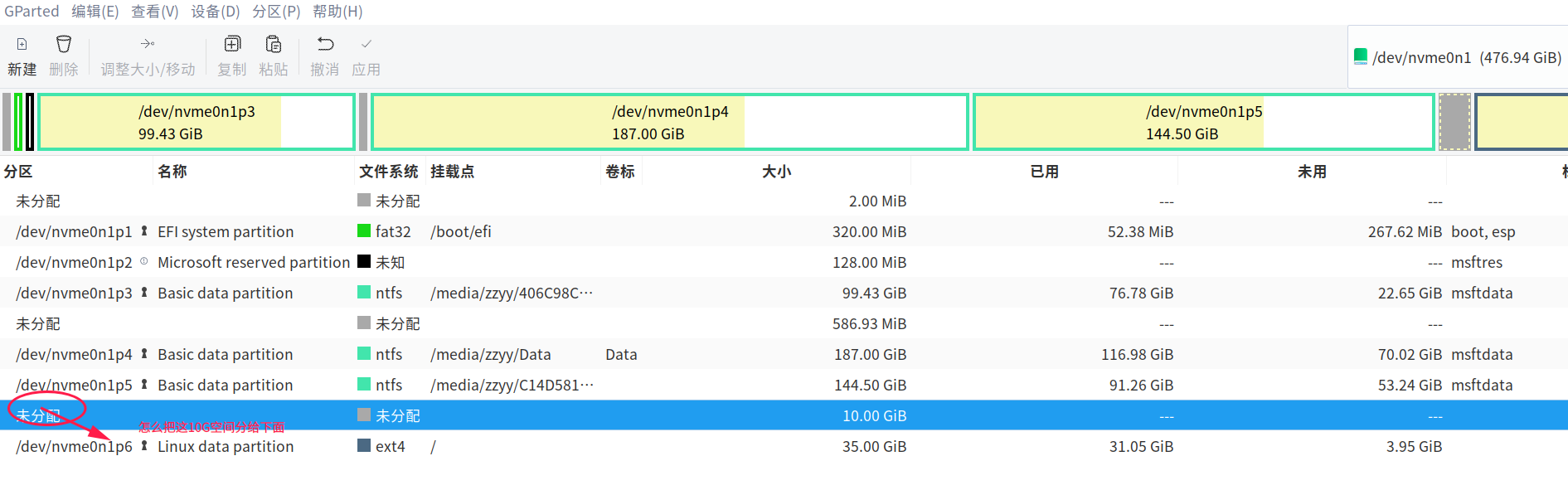Select the nvme0n1p5 block in disk map
The width and height of the screenshot is (1568, 490).
coord(1203,122)
